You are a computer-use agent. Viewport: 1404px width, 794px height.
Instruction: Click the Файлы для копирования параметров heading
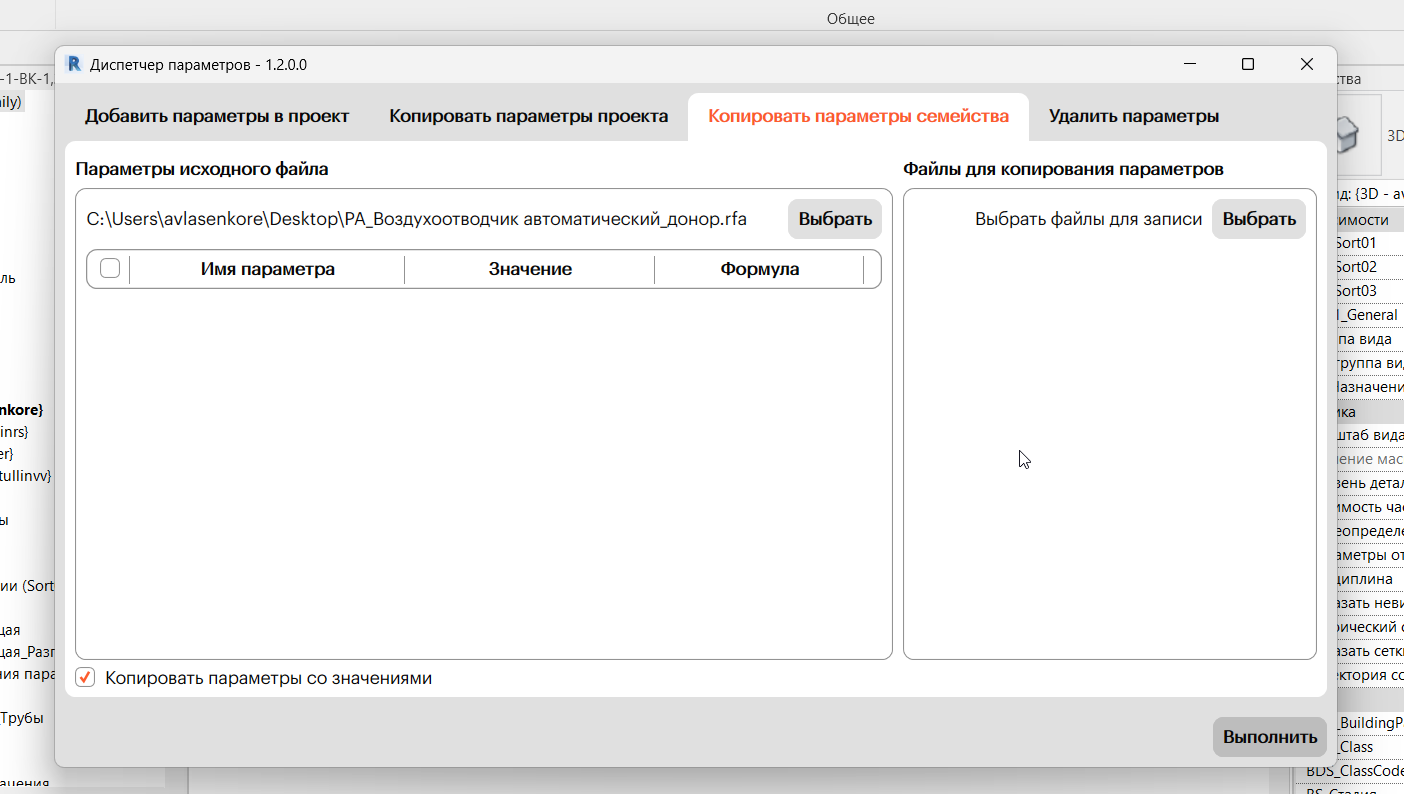click(1064, 169)
